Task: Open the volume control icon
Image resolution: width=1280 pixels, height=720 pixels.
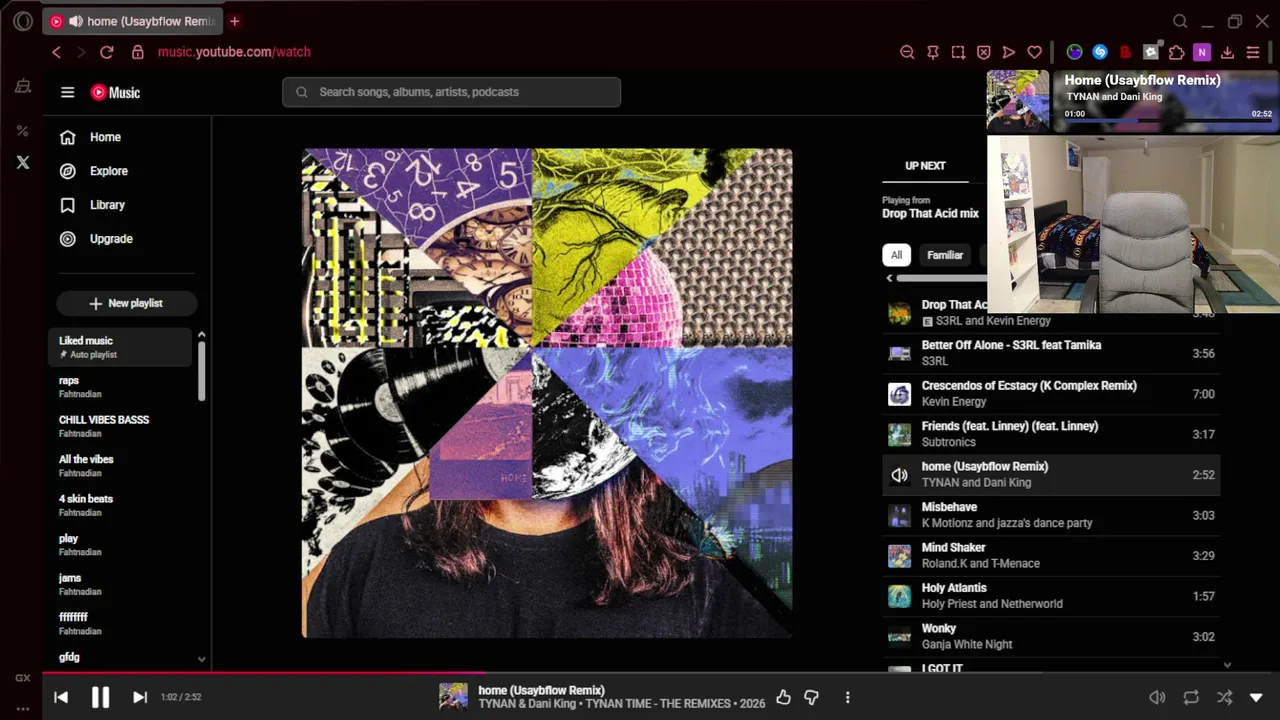Action: [1157, 697]
